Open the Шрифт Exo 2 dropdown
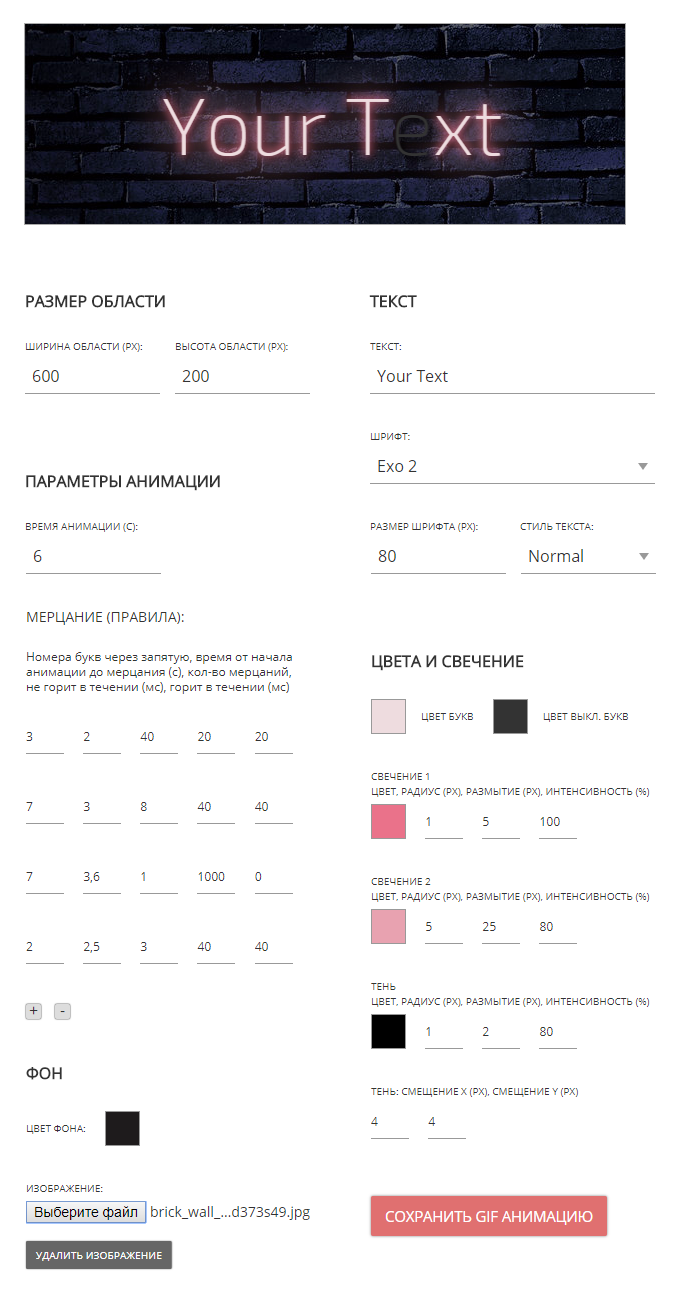 pyautogui.click(x=512, y=466)
